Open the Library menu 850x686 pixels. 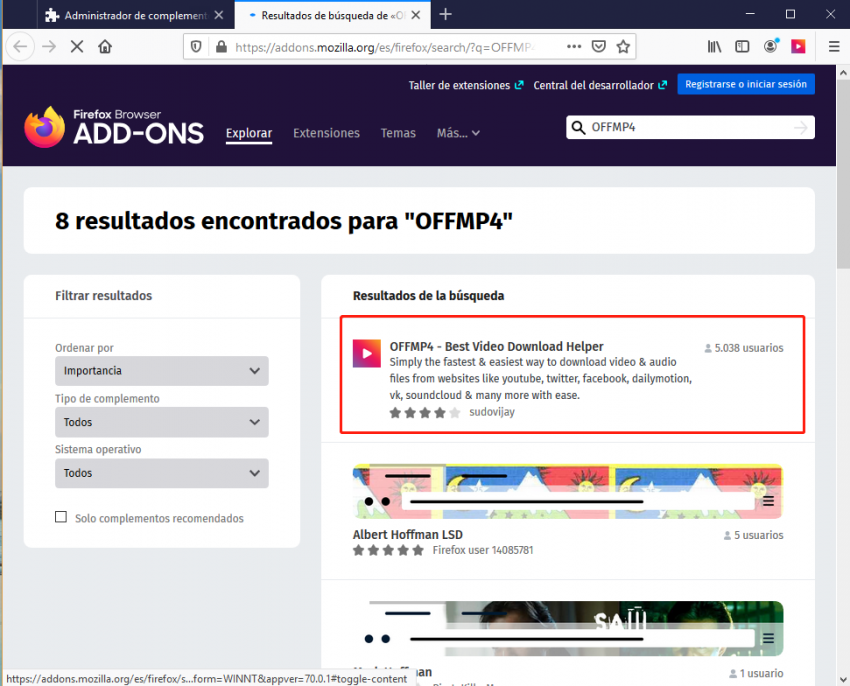pyautogui.click(x=714, y=47)
